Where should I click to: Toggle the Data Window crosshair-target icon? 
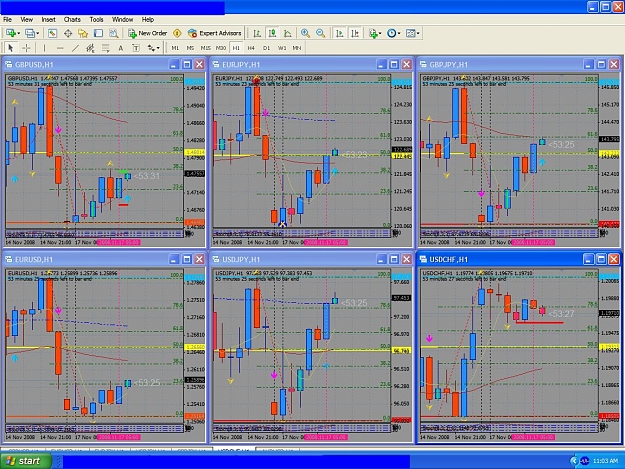click(x=68, y=33)
